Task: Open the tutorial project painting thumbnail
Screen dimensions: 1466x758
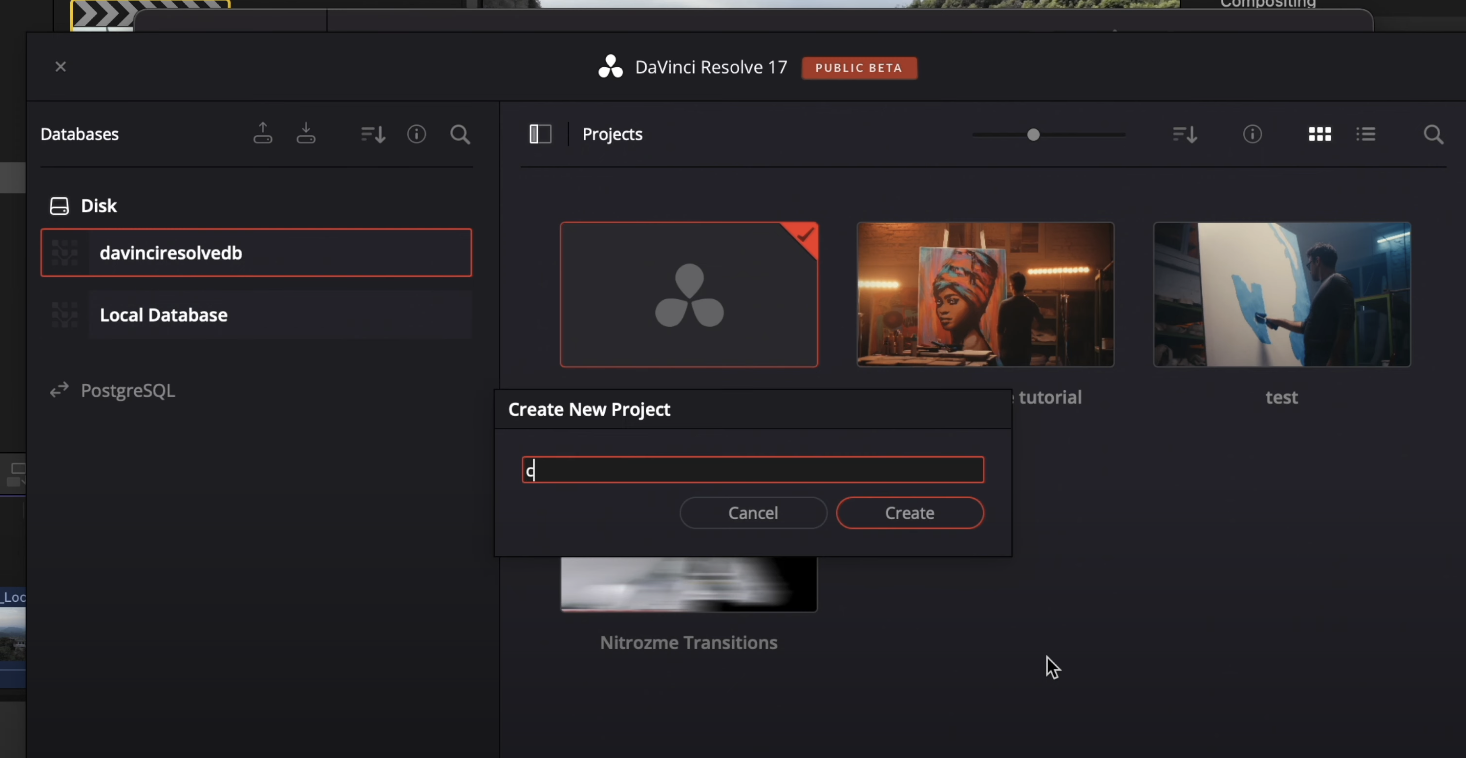Action: [985, 295]
